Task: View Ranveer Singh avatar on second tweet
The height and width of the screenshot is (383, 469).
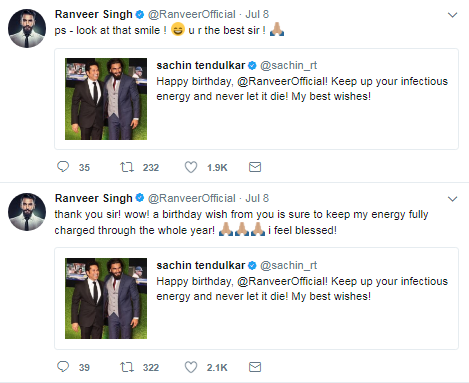Action: pos(27,212)
